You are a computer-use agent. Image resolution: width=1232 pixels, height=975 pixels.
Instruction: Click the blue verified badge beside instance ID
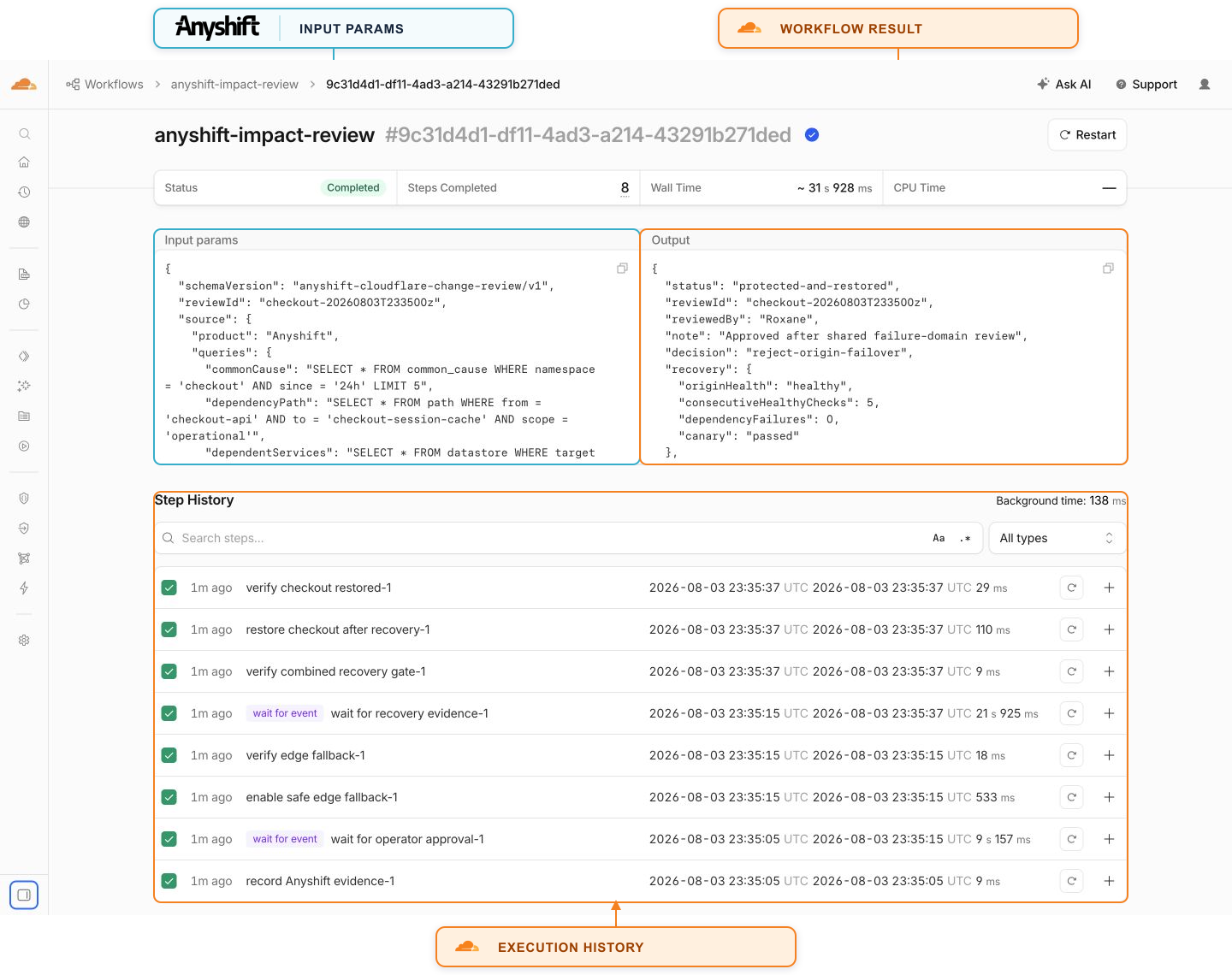pyautogui.click(x=812, y=134)
